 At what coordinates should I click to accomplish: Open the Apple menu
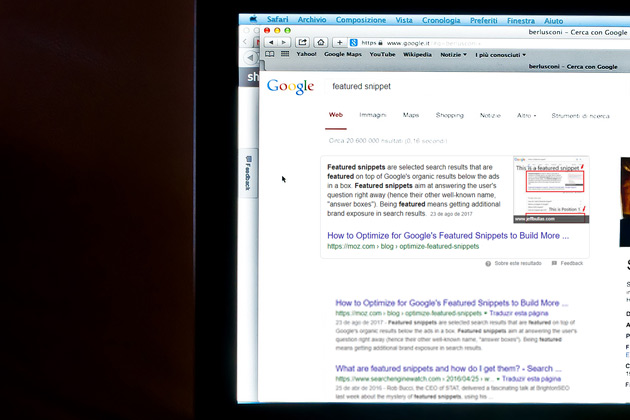tap(253, 19)
